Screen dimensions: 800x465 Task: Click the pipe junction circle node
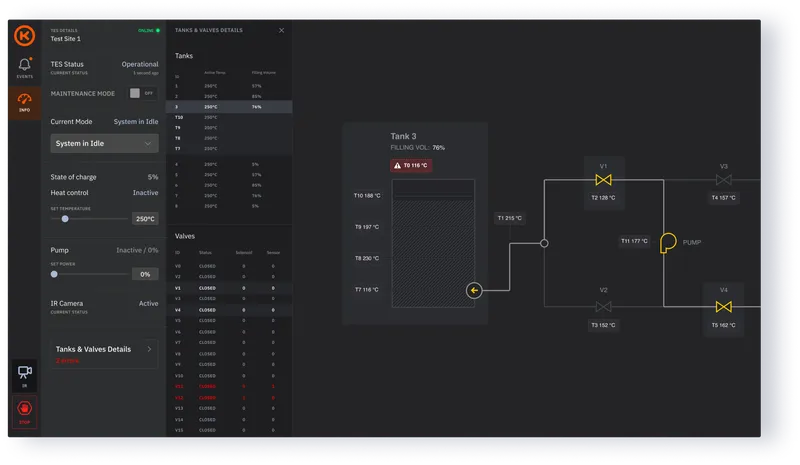point(544,243)
